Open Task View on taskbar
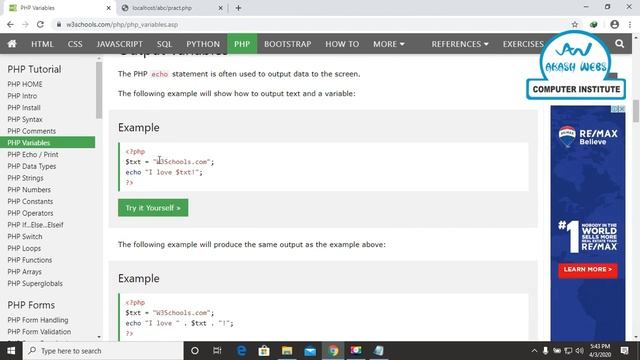 click(217, 351)
